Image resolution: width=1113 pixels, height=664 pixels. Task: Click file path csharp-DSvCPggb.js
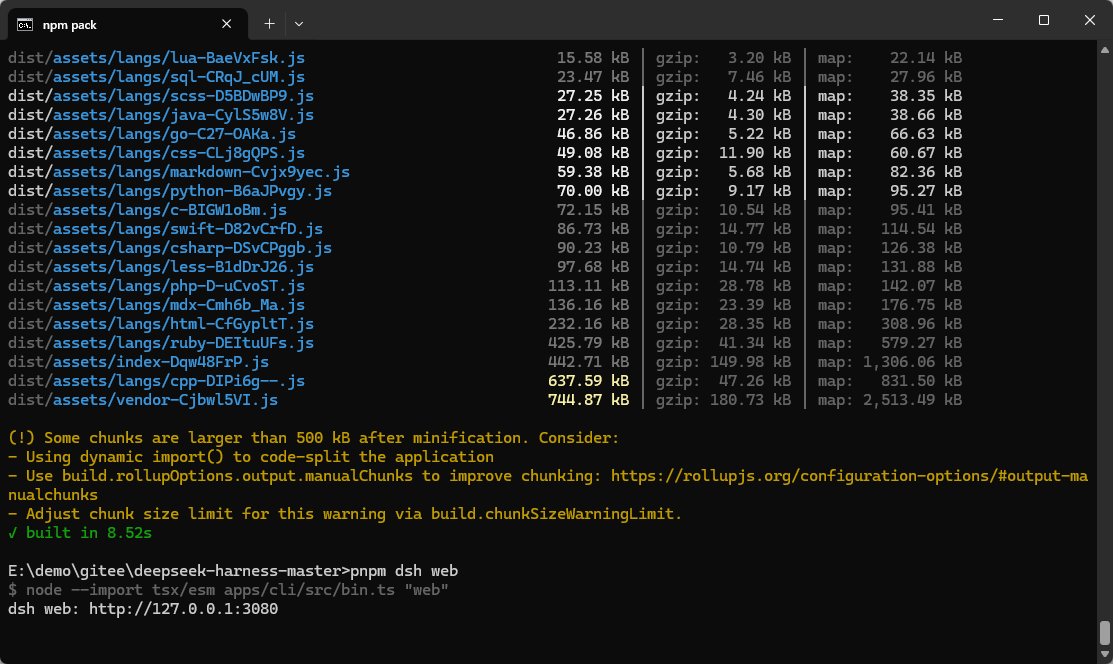point(170,248)
